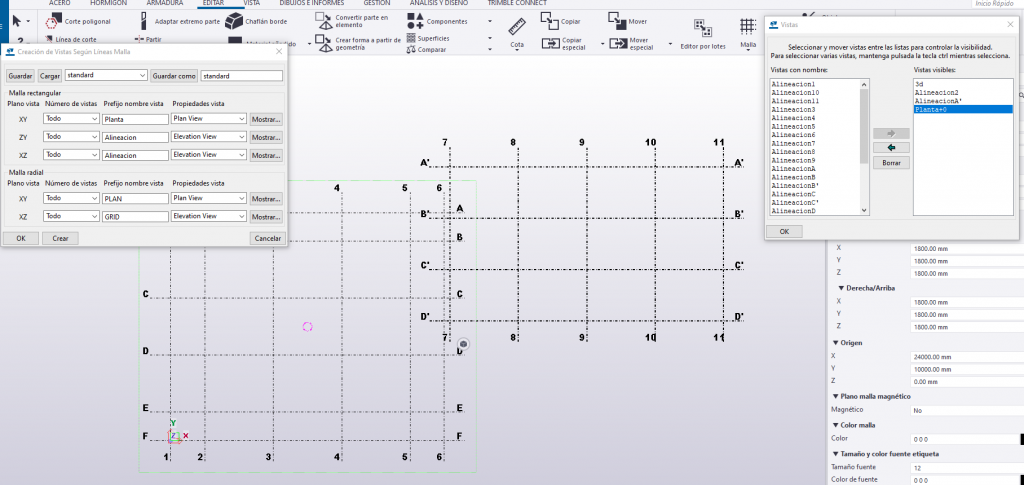Image resolution: width=1024 pixels, height=485 pixels.
Task: Click the Cargar button
Action: [50, 76]
